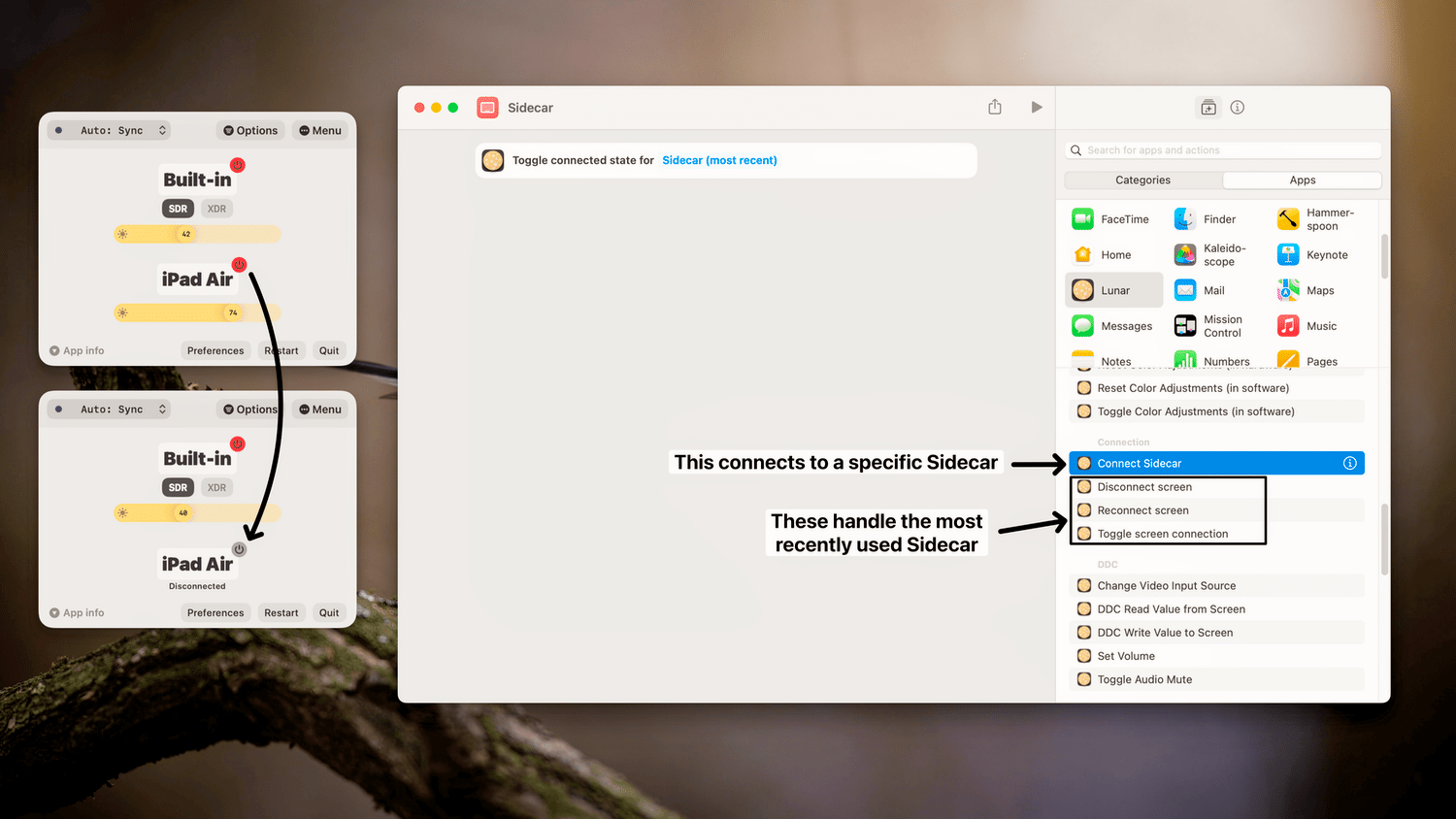1456x819 pixels.
Task: Toggle Built-in power in the panel showing Disconnected
Action: (238, 444)
